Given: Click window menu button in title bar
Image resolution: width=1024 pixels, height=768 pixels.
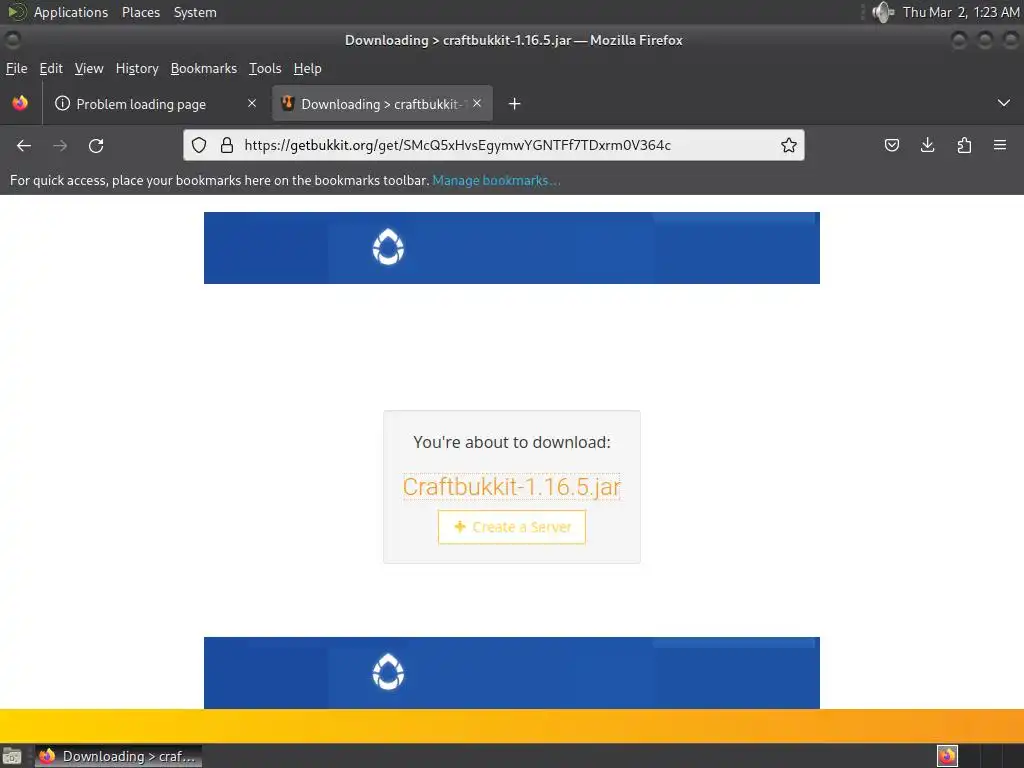Looking at the screenshot, I should [12, 40].
